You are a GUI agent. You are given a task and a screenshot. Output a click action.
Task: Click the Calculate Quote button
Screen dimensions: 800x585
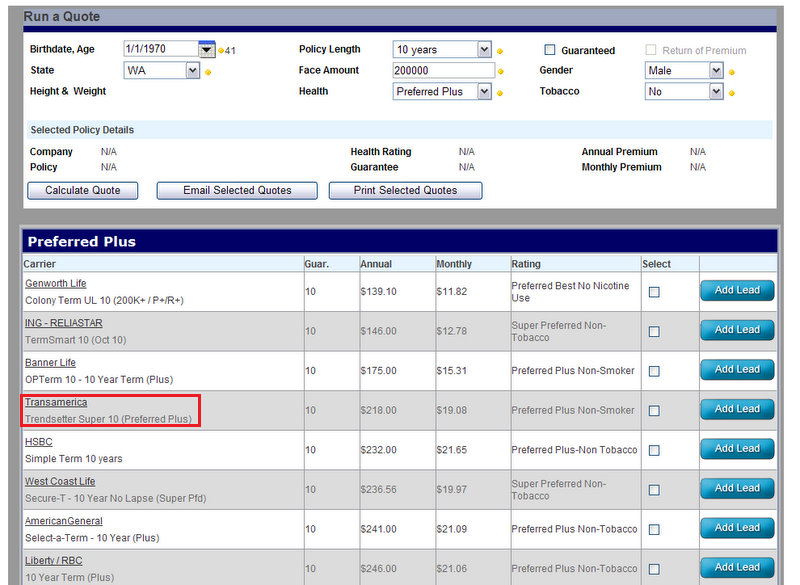[83, 190]
